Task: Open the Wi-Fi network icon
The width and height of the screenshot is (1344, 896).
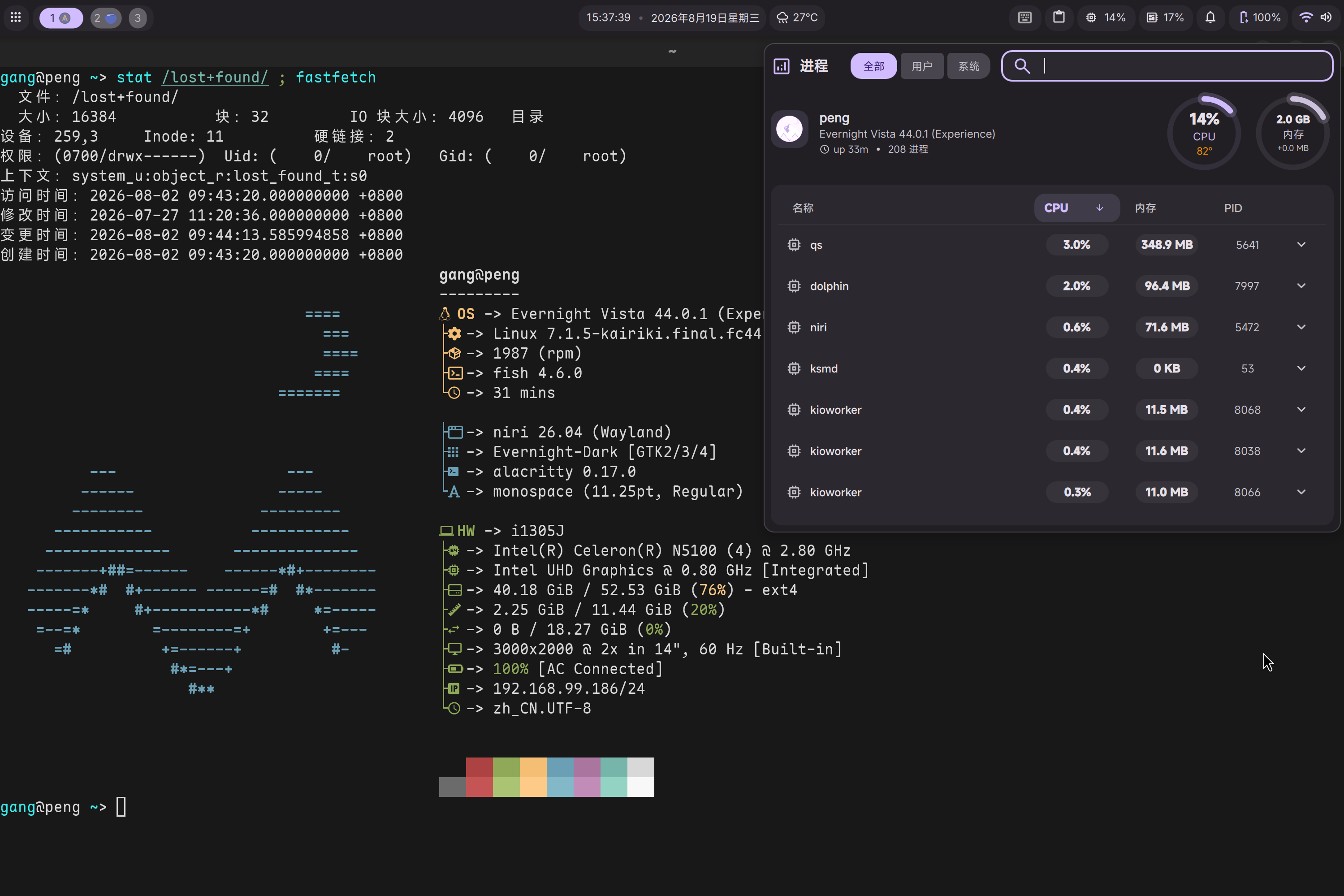Action: 1306,18
